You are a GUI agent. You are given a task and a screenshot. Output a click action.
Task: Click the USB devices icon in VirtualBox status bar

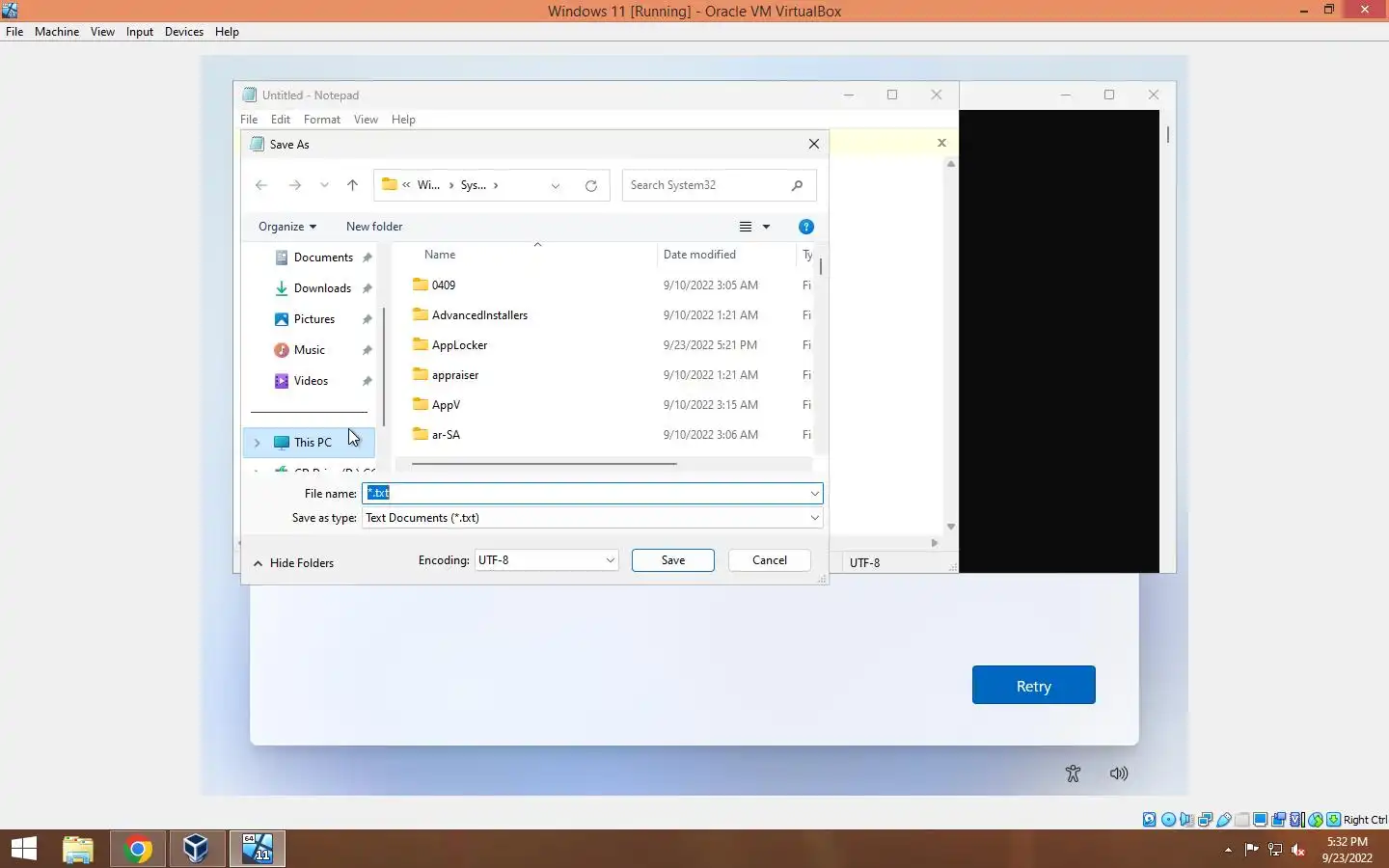[1223, 820]
